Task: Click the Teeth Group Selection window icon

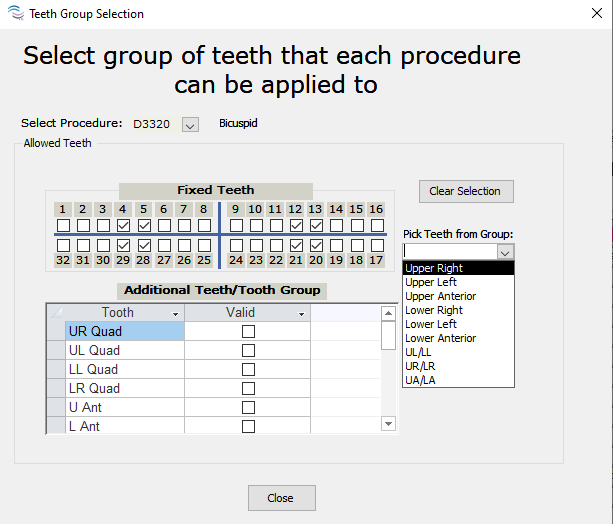Action: 14,14
